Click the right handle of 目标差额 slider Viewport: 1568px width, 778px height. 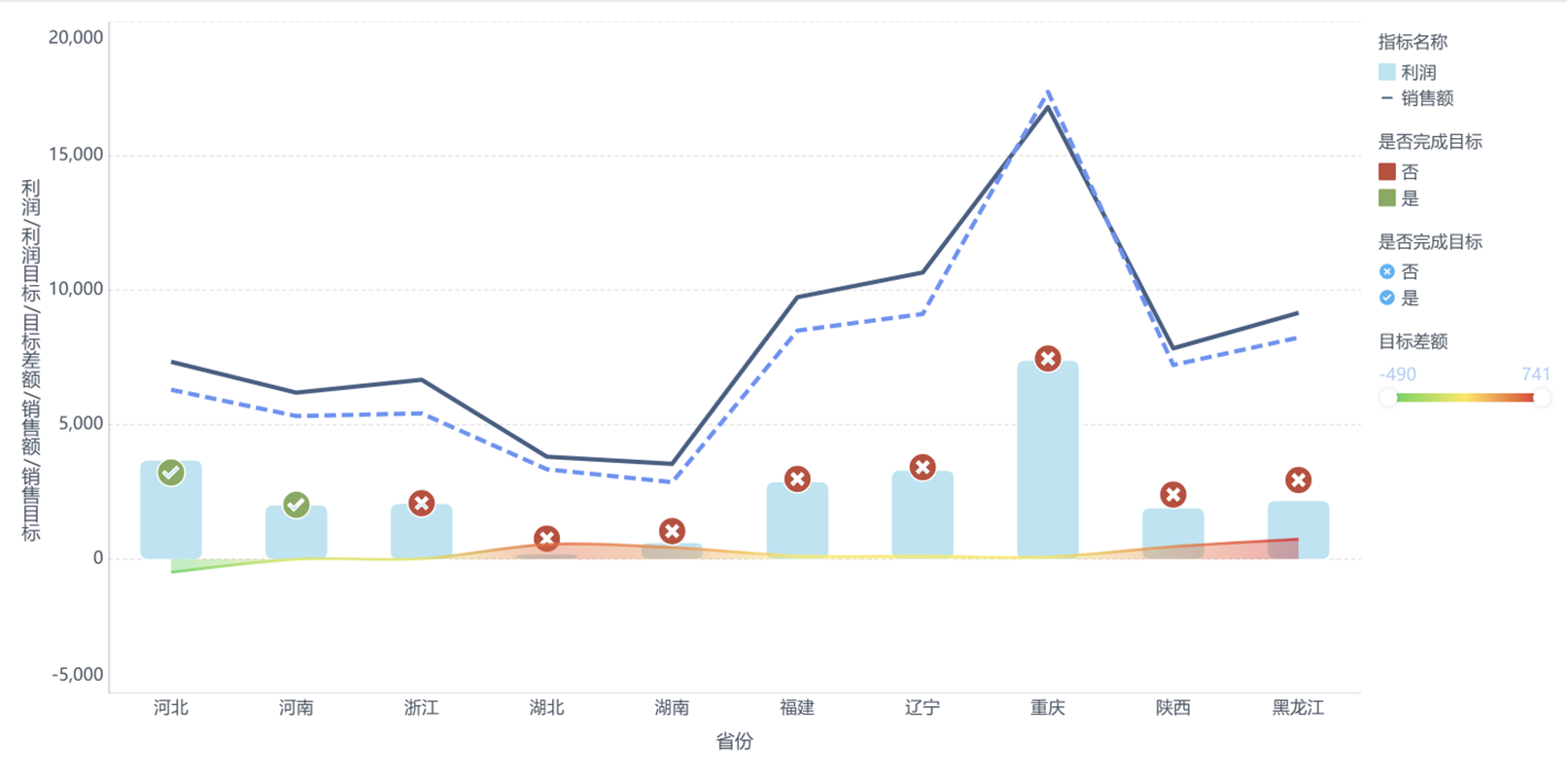(x=1542, y=398)
